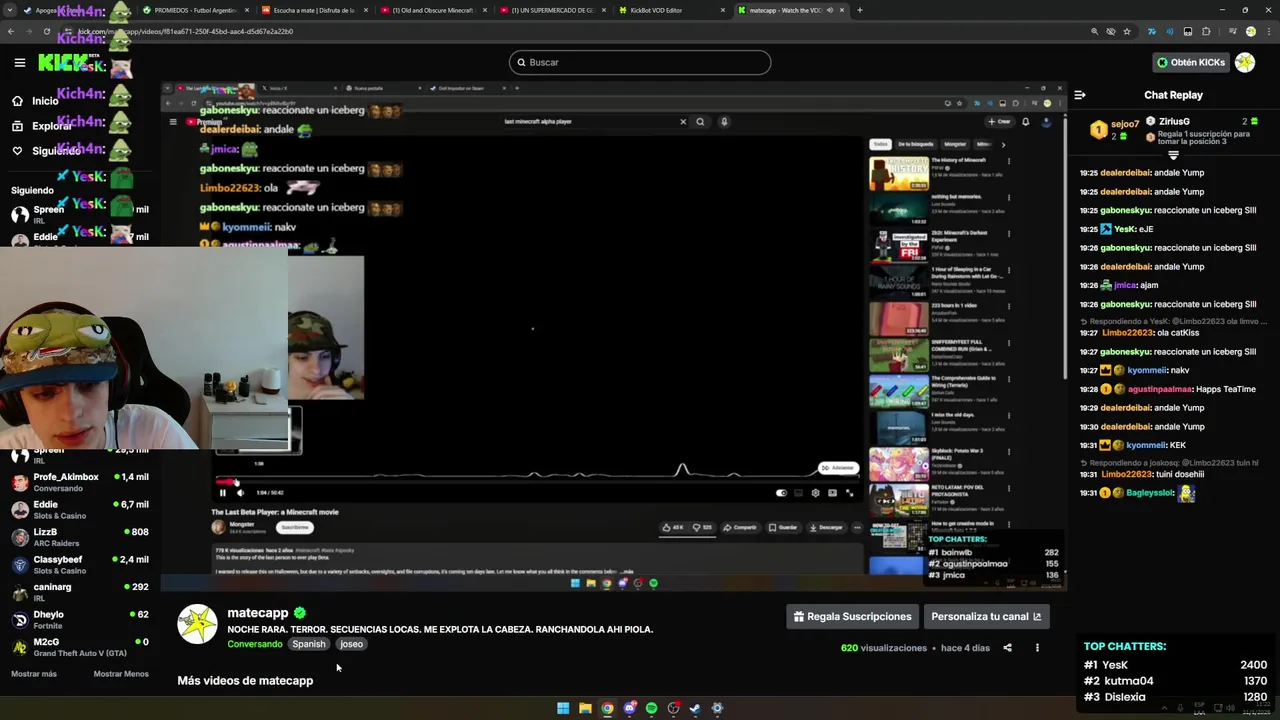Screen dimensions: 1280x720
Task: Open a new browser tab
Action: (x=860, y=10)
